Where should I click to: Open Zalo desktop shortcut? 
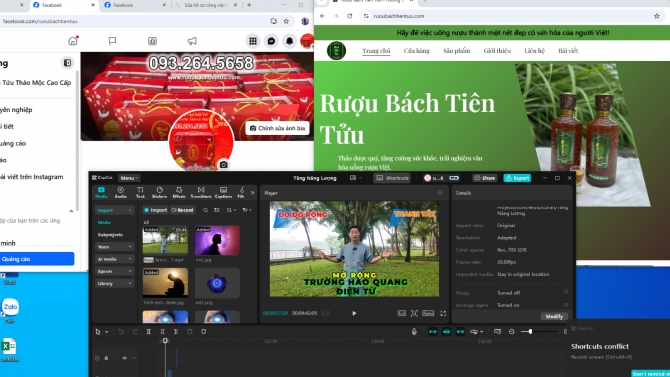coord(10,310)
